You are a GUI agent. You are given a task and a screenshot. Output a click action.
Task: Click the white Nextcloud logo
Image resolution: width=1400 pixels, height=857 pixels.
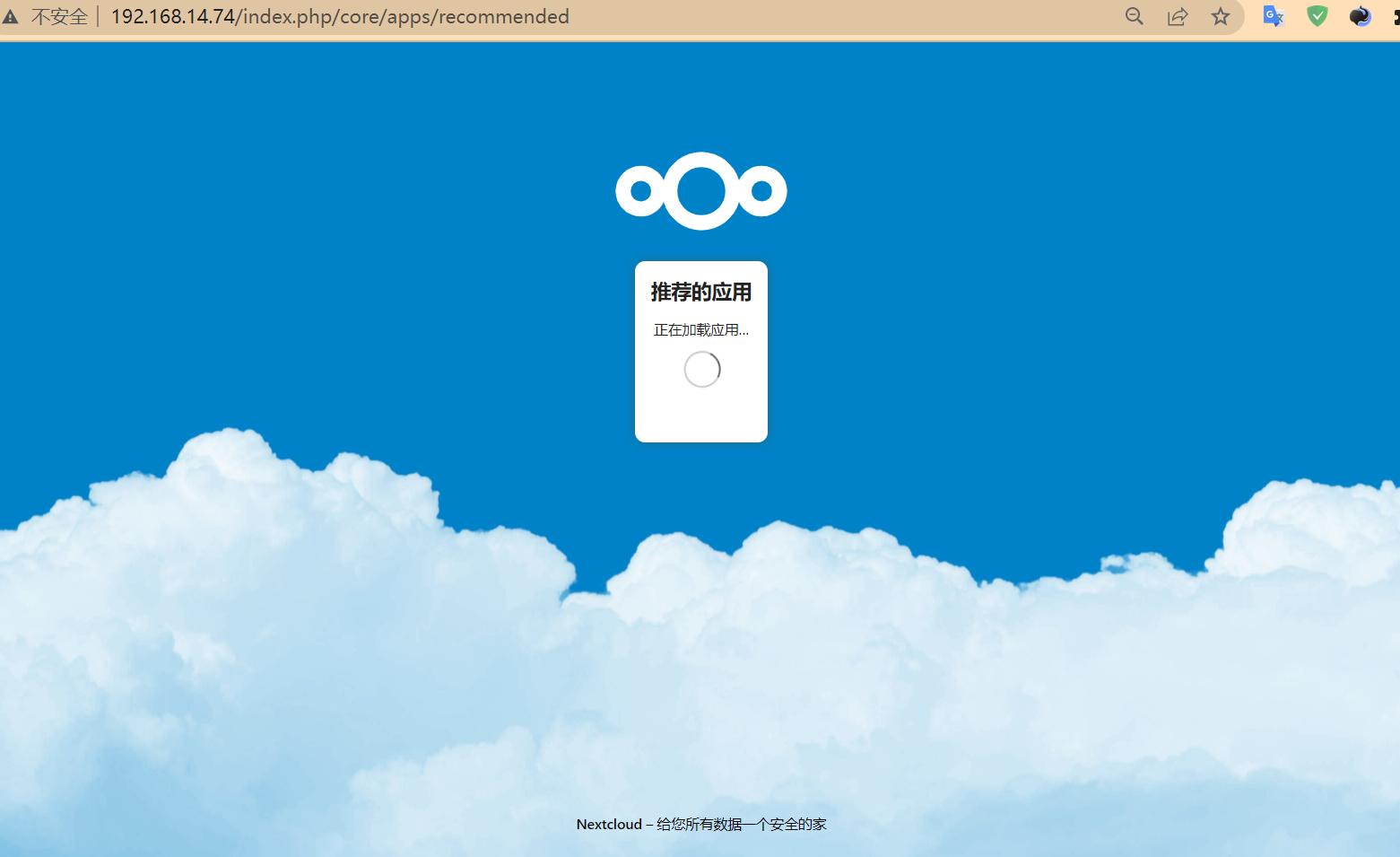pyautogui.click(x=700, y=191)
